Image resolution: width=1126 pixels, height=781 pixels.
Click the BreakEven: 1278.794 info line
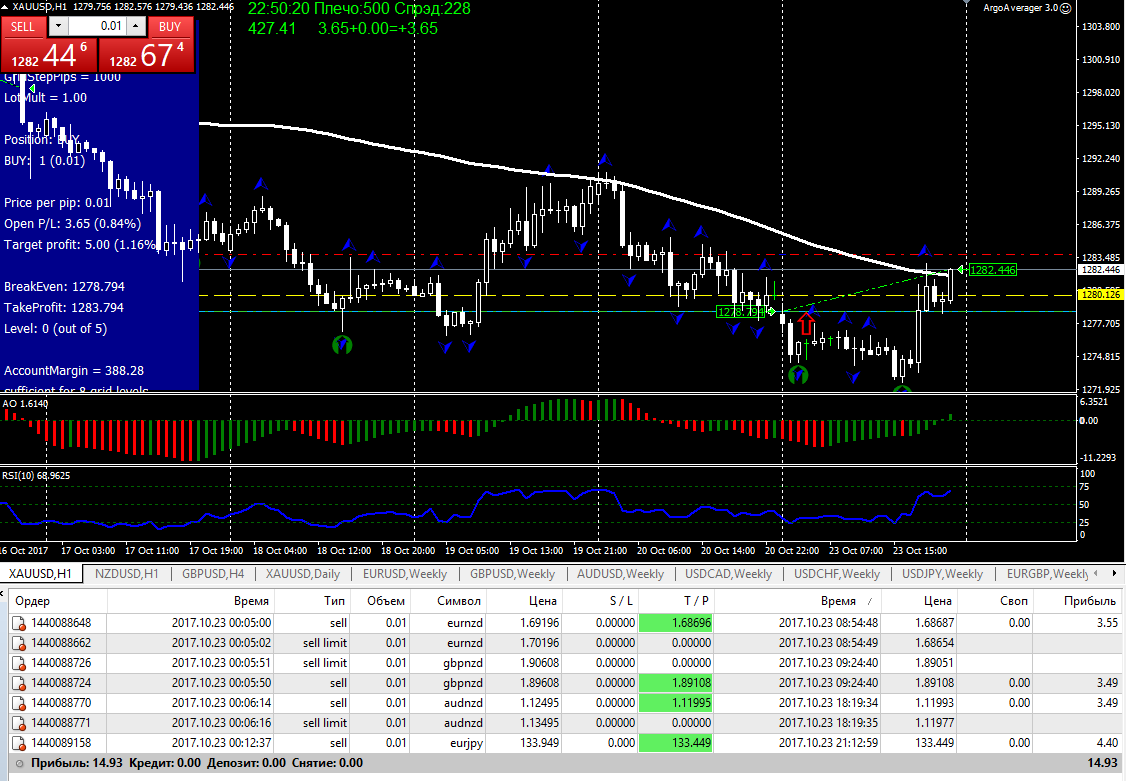(65, 286)
